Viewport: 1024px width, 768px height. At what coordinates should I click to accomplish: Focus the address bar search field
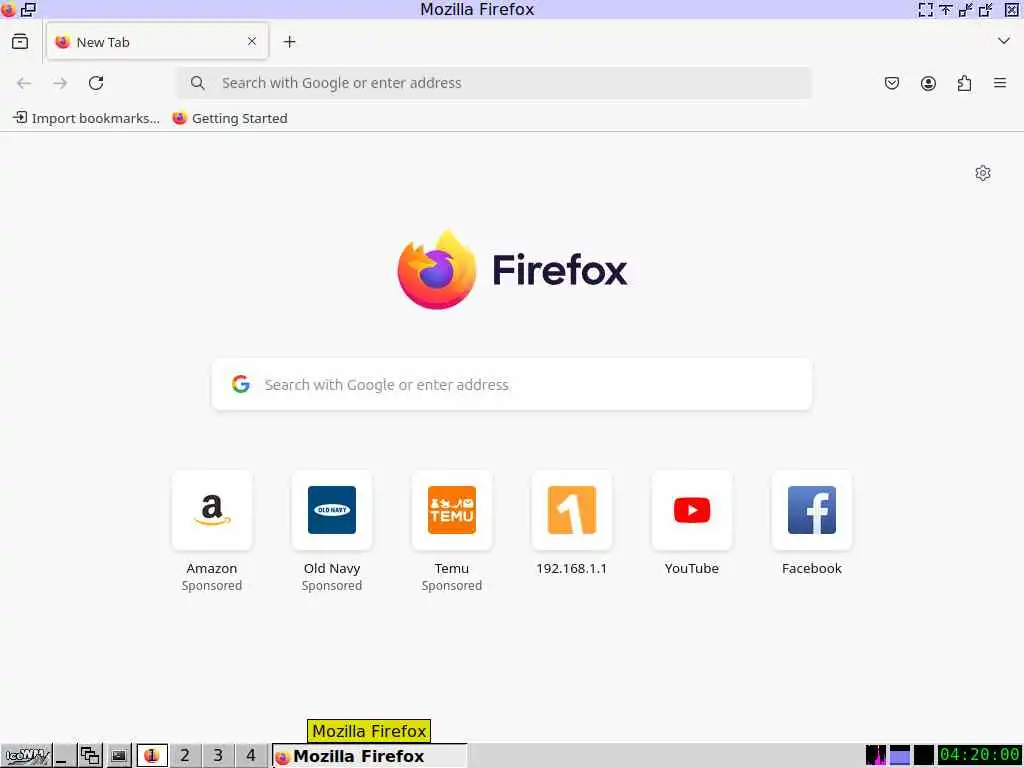(494, 83)
